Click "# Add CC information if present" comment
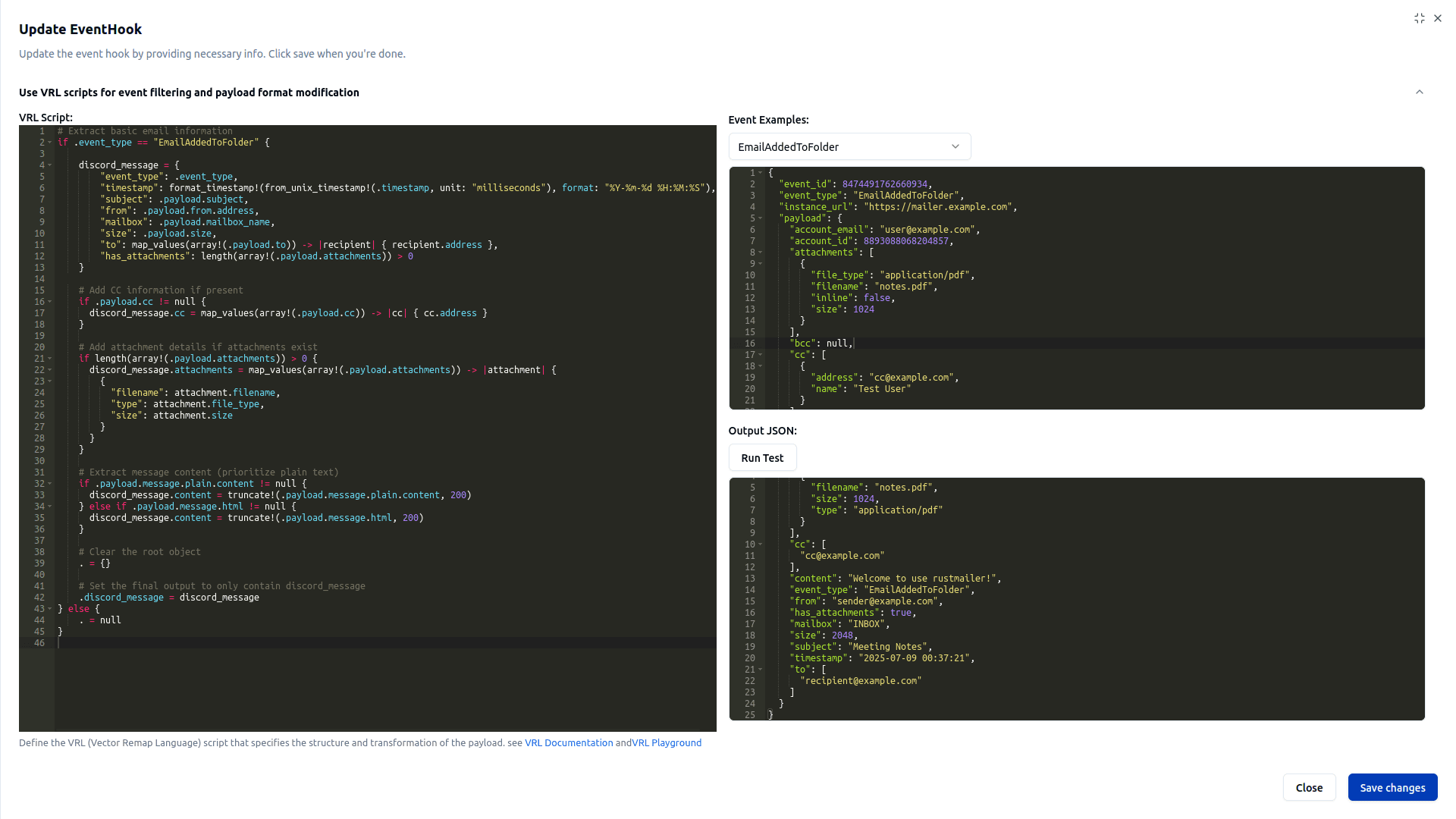 [161, 290]
